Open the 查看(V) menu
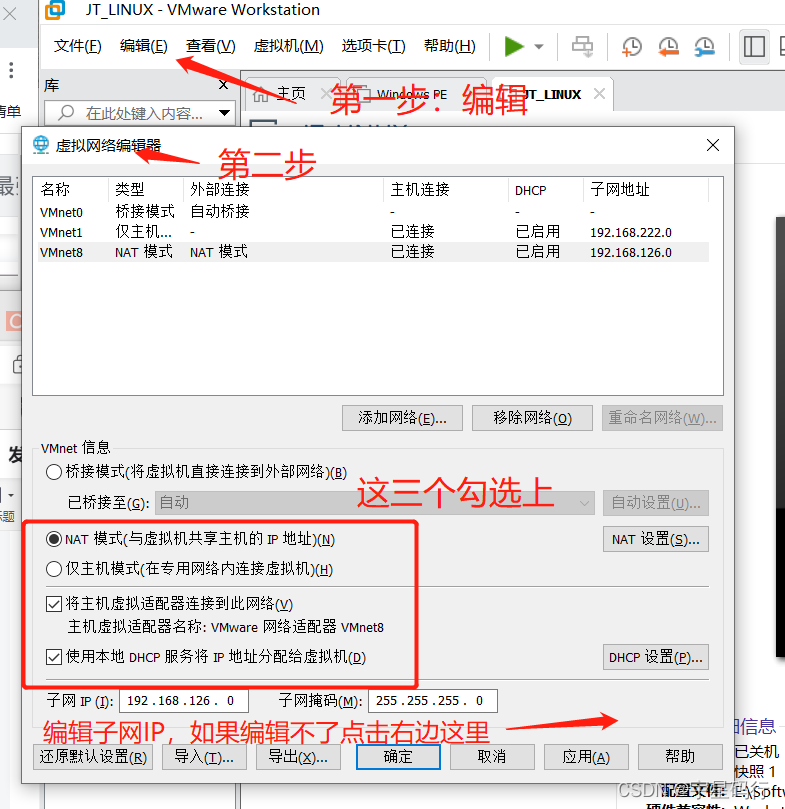This screenshot has width=785, height=809. [211, 46]
